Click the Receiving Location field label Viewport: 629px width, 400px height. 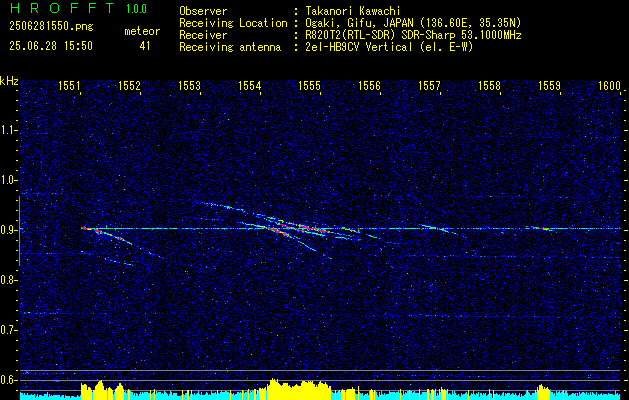(x=233, y=23)
